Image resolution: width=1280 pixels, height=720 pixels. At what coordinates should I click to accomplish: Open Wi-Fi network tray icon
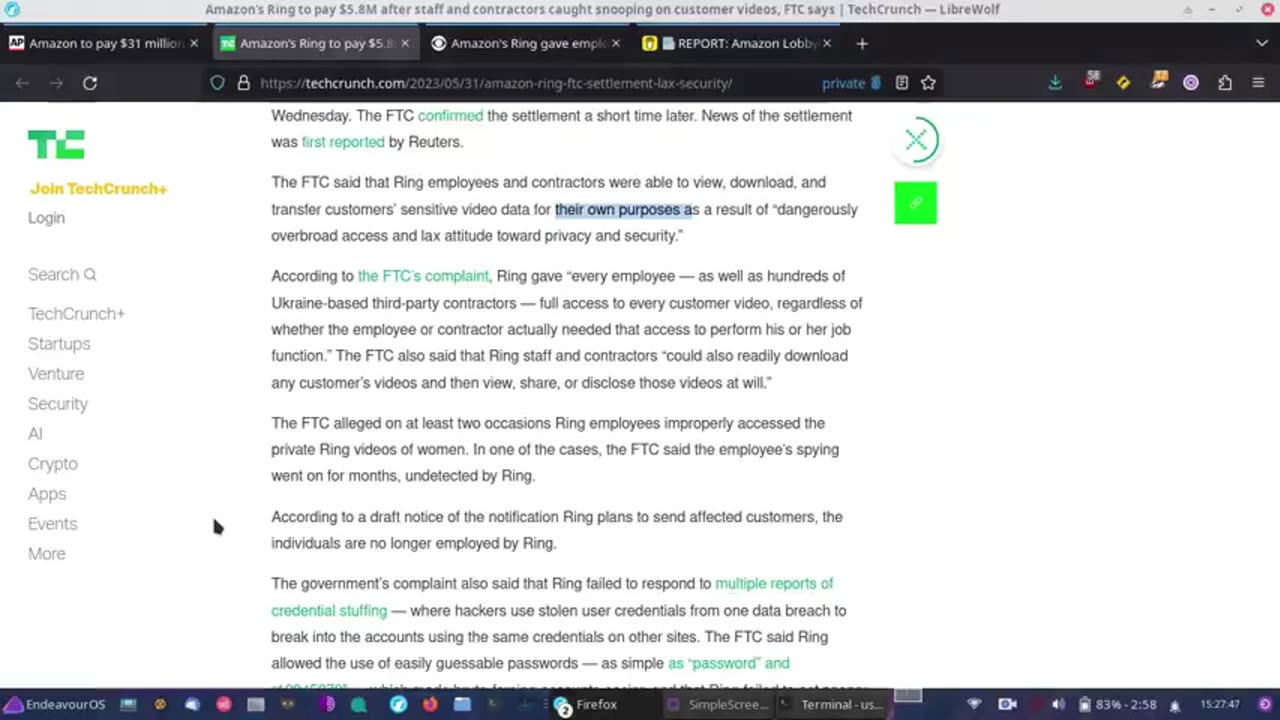(975, 704)
